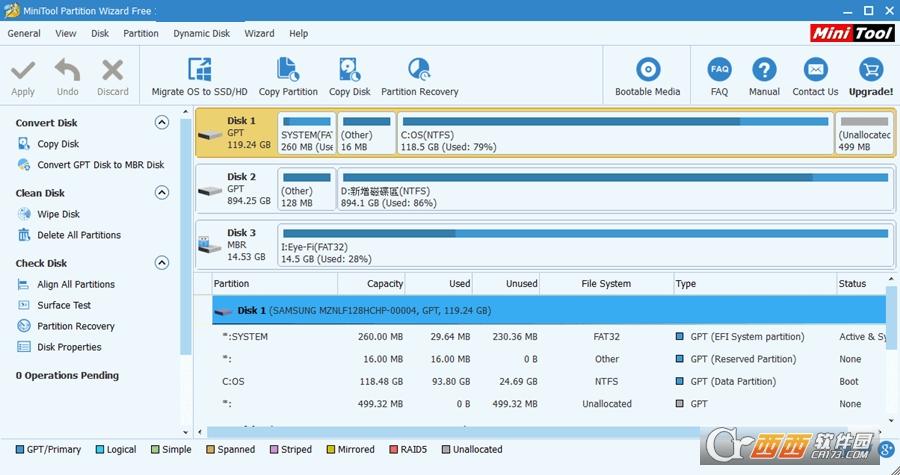900x475 pixels.
Task: Open the Partition menu
Action: [x=141, y=33]
